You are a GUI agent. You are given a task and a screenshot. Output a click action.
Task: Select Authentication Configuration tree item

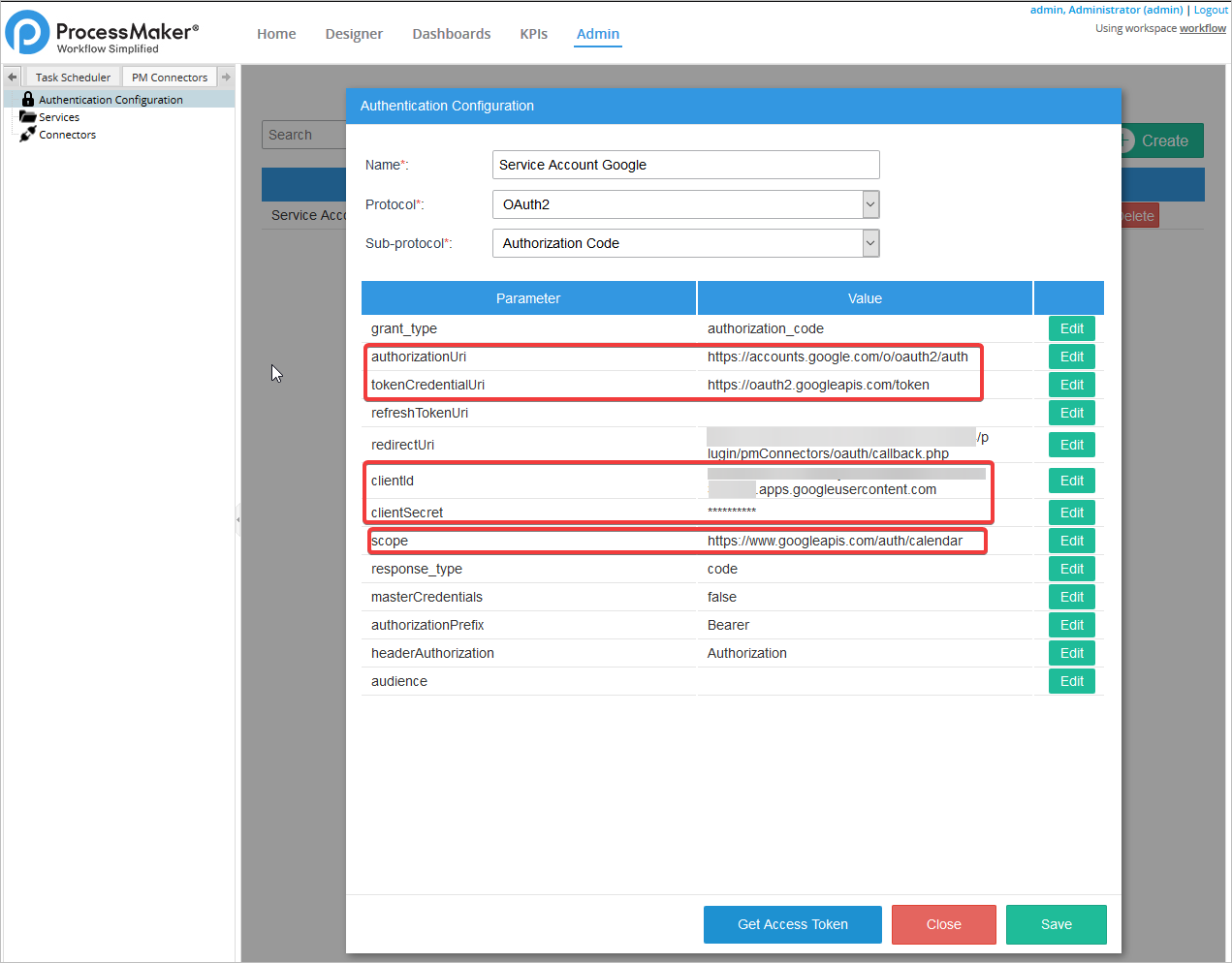(111, 99)
